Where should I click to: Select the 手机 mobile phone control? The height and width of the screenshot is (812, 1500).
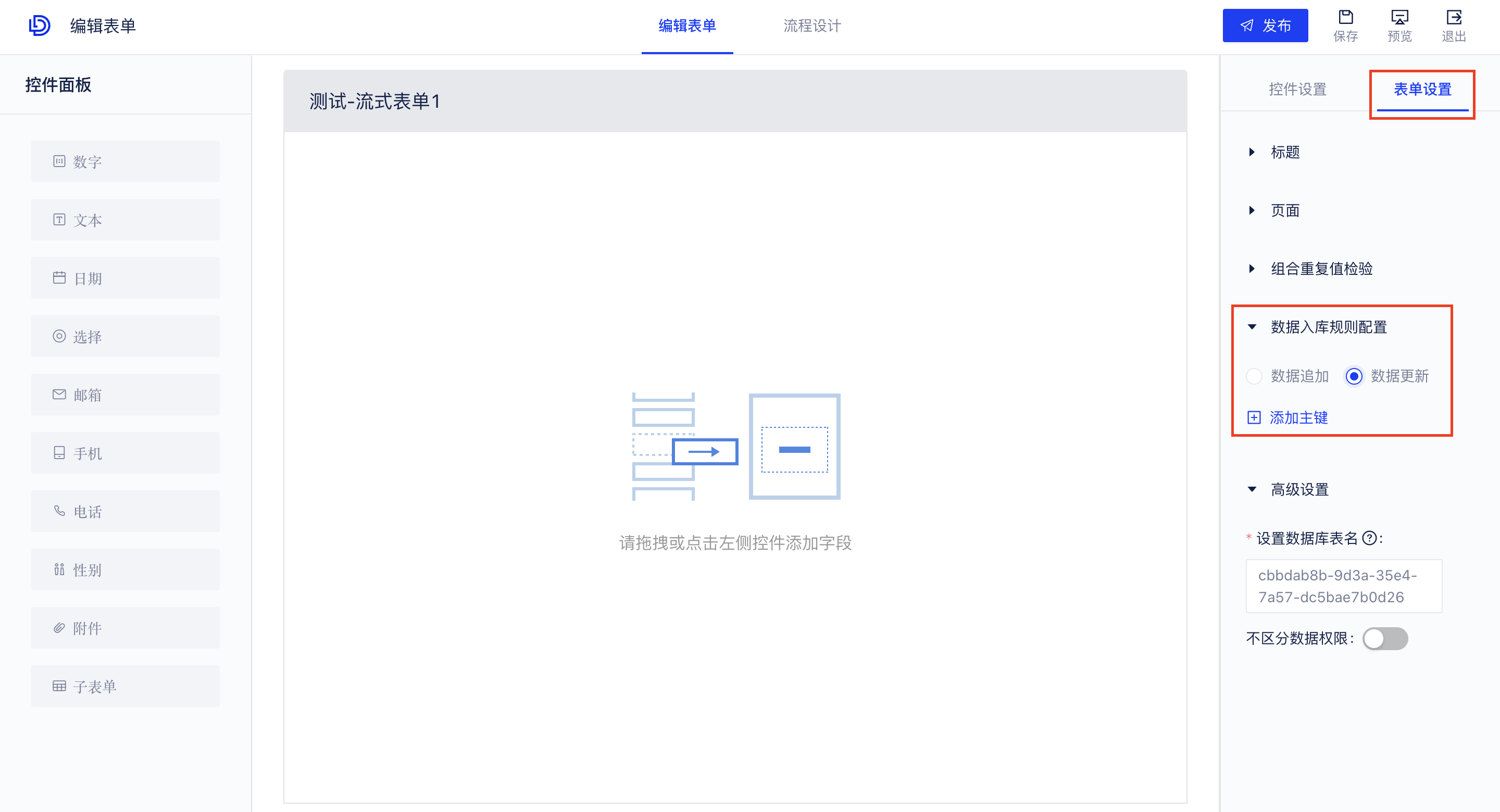pyautogui.click(x=125, y=453)
